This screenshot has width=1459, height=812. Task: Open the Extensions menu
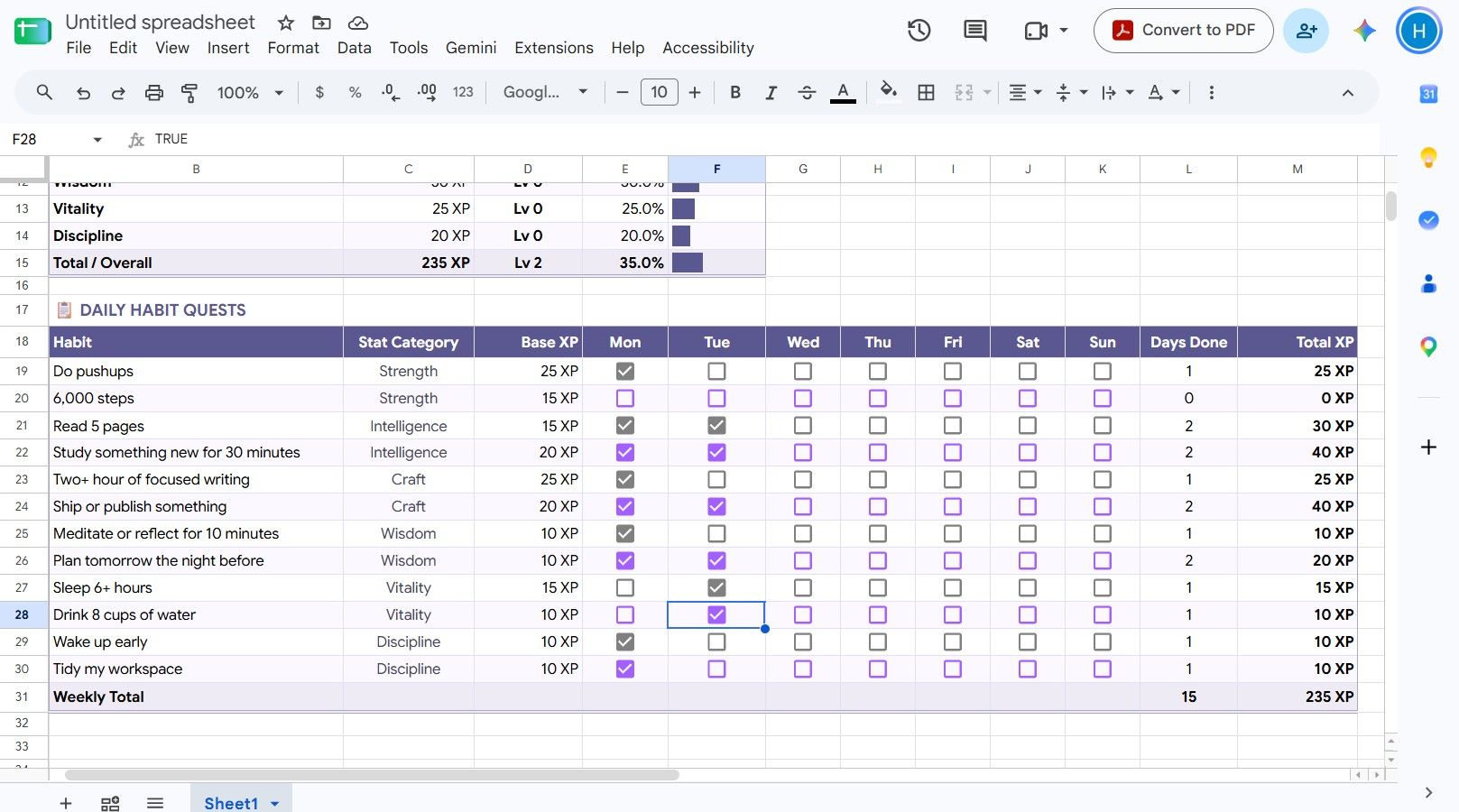(554, 48)
